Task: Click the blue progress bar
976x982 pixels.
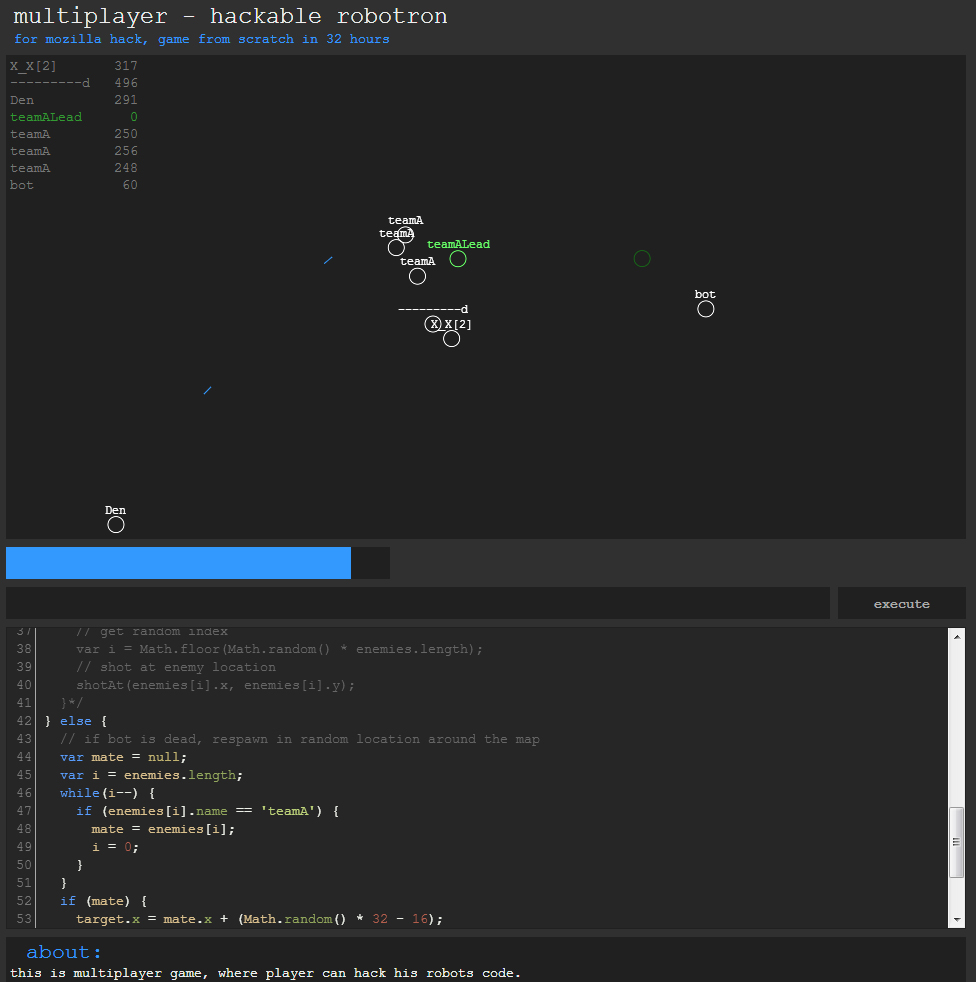Action: click(179, 563)
